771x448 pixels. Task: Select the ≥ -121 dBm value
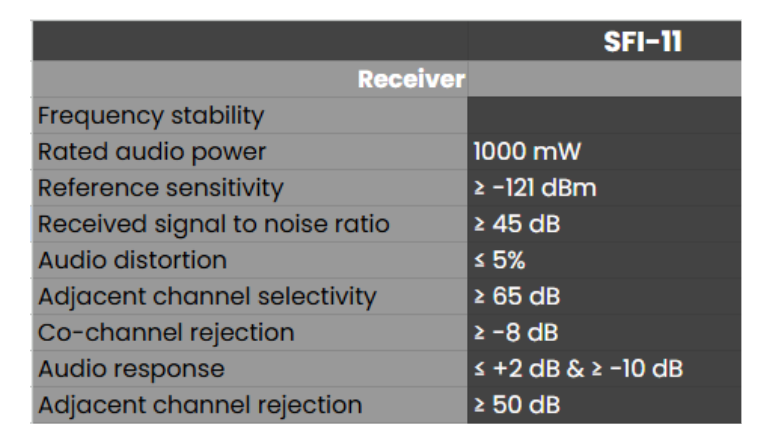point(535,188)
